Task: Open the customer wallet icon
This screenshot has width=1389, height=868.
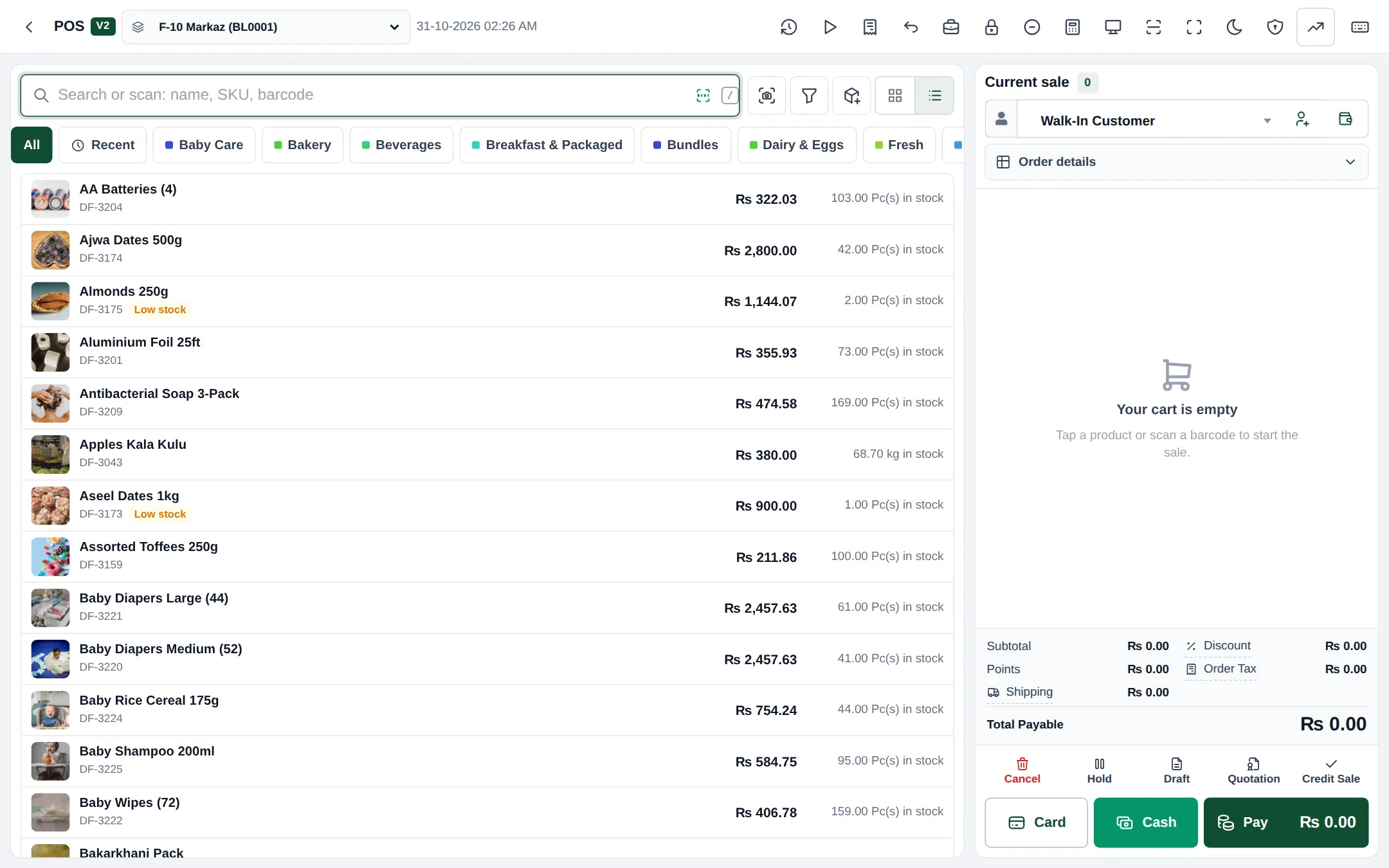Action: [1345, 119]
